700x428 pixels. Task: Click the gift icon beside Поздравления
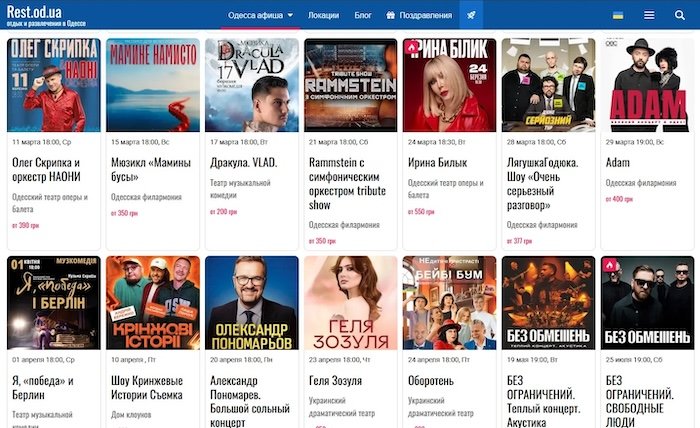(x=392, y=16)
